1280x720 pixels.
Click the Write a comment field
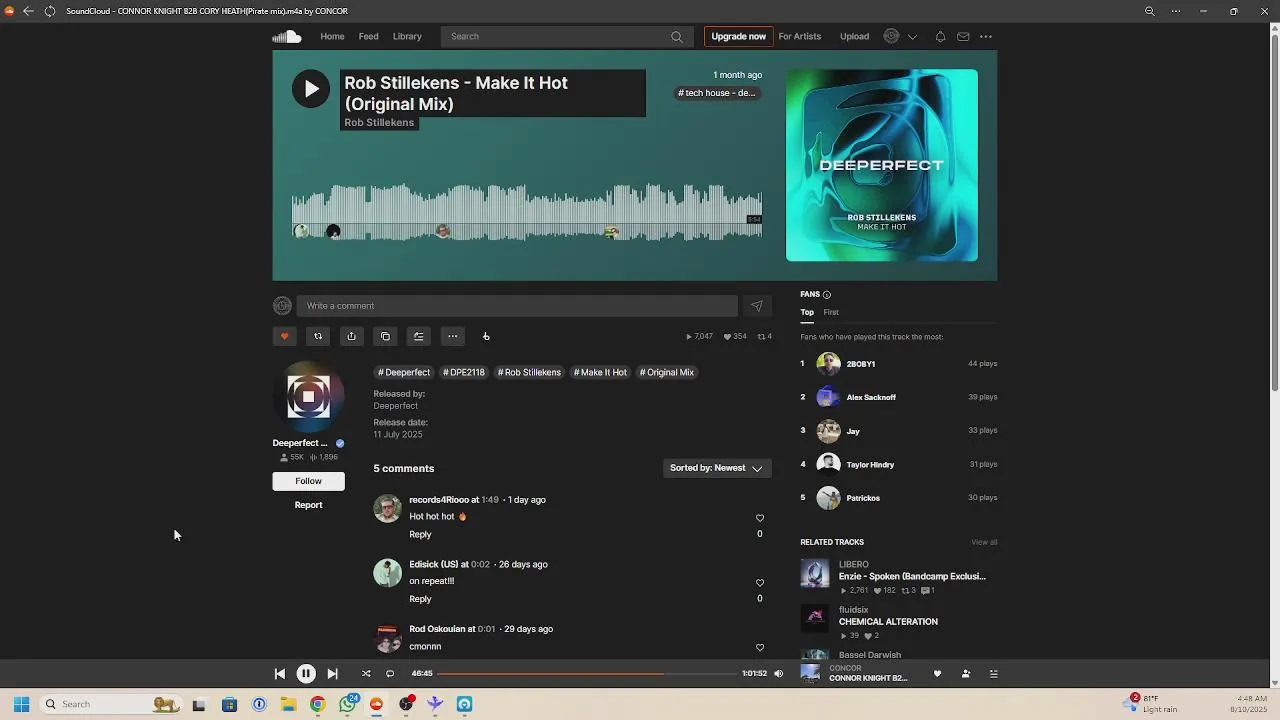[517, 306]
